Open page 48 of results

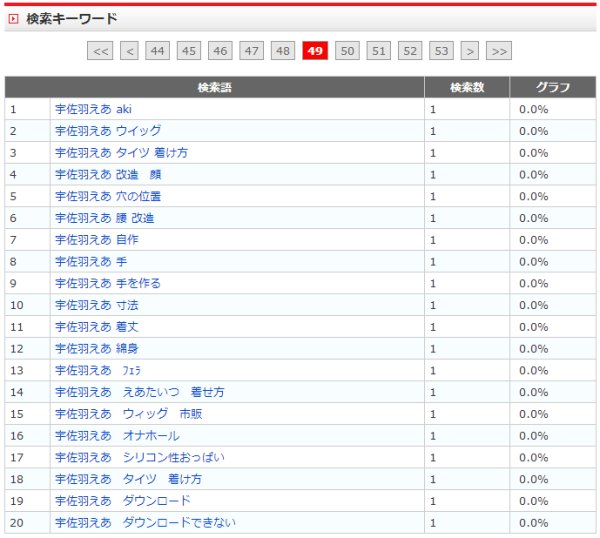pyautogui.click(x=283, y=51)
